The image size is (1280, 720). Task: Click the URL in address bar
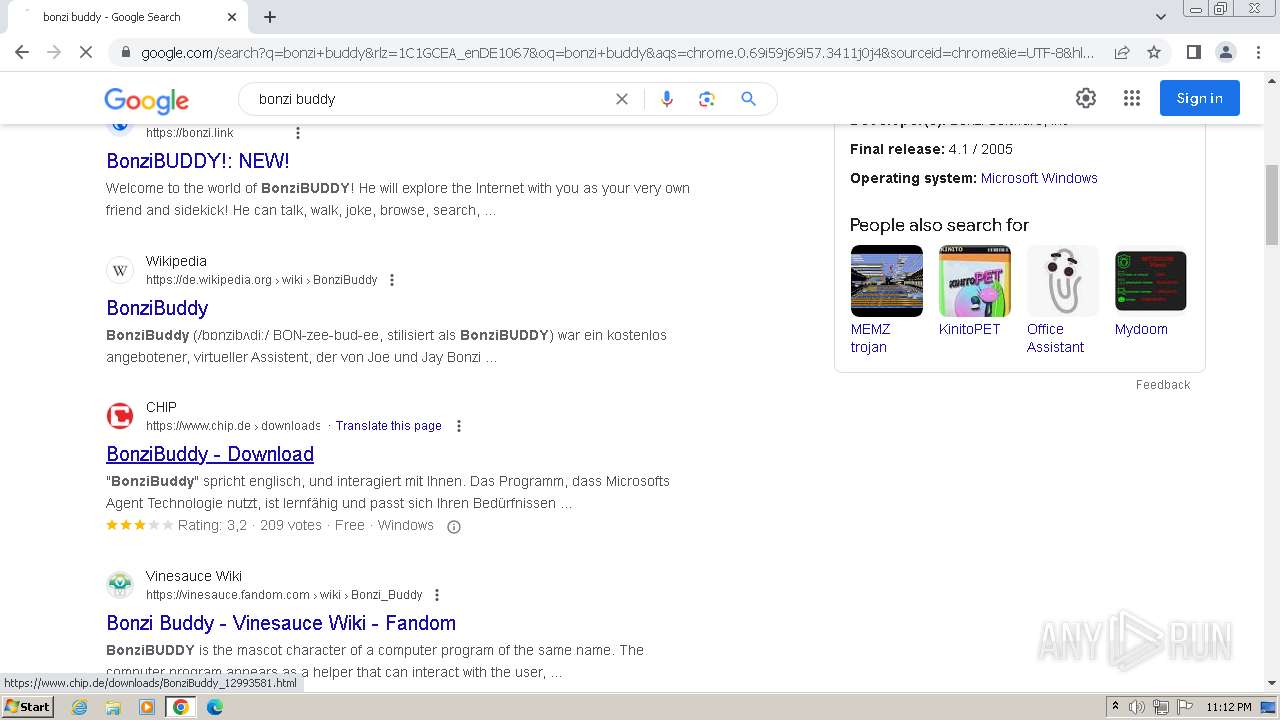coord(617,52)
